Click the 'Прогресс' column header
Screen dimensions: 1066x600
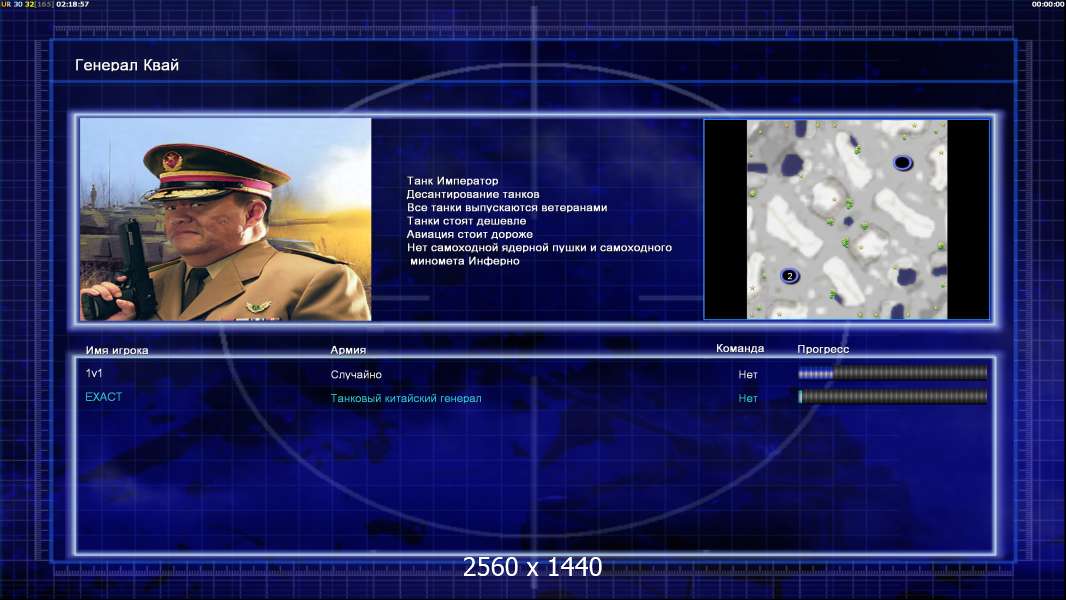point(823,349)
